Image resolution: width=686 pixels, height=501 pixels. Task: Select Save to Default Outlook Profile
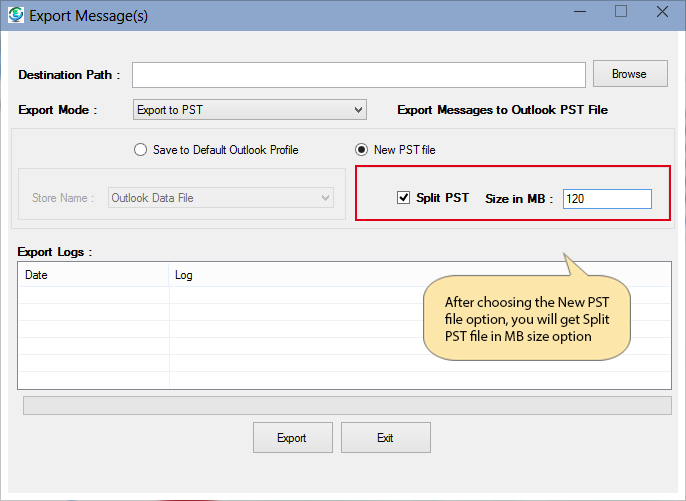pos(141,150)
